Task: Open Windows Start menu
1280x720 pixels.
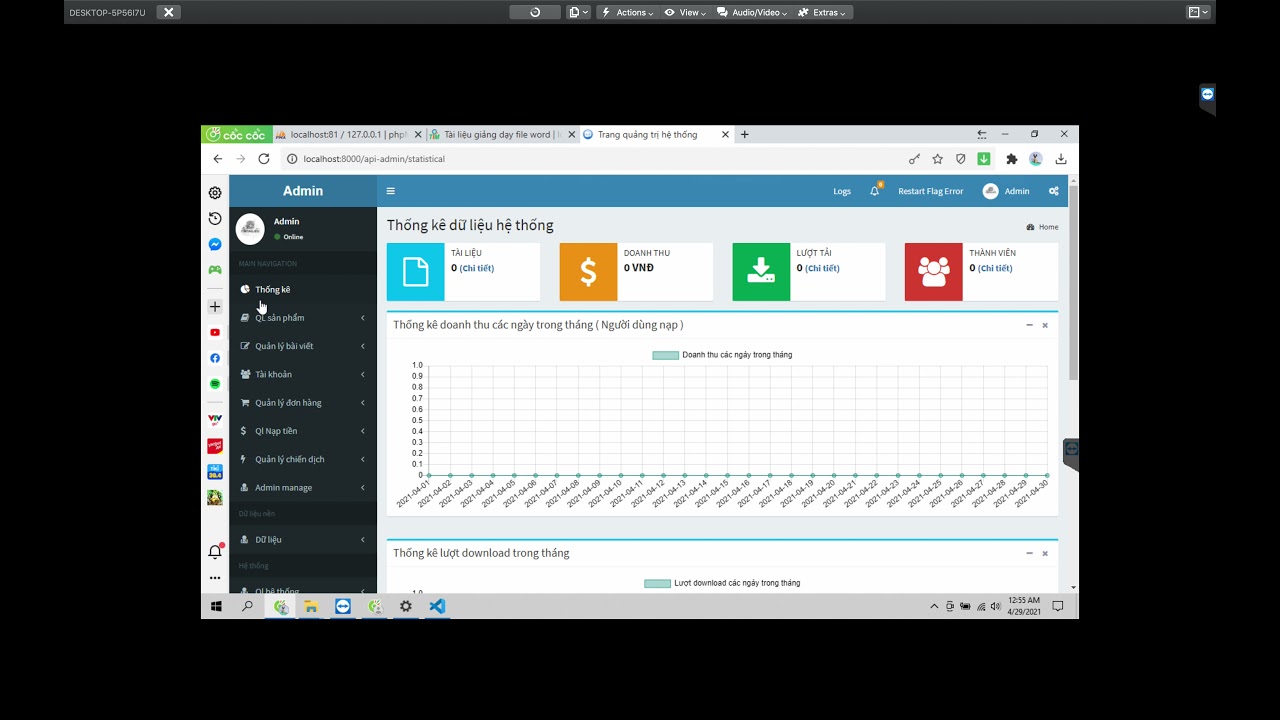Action: click(216, 606)
